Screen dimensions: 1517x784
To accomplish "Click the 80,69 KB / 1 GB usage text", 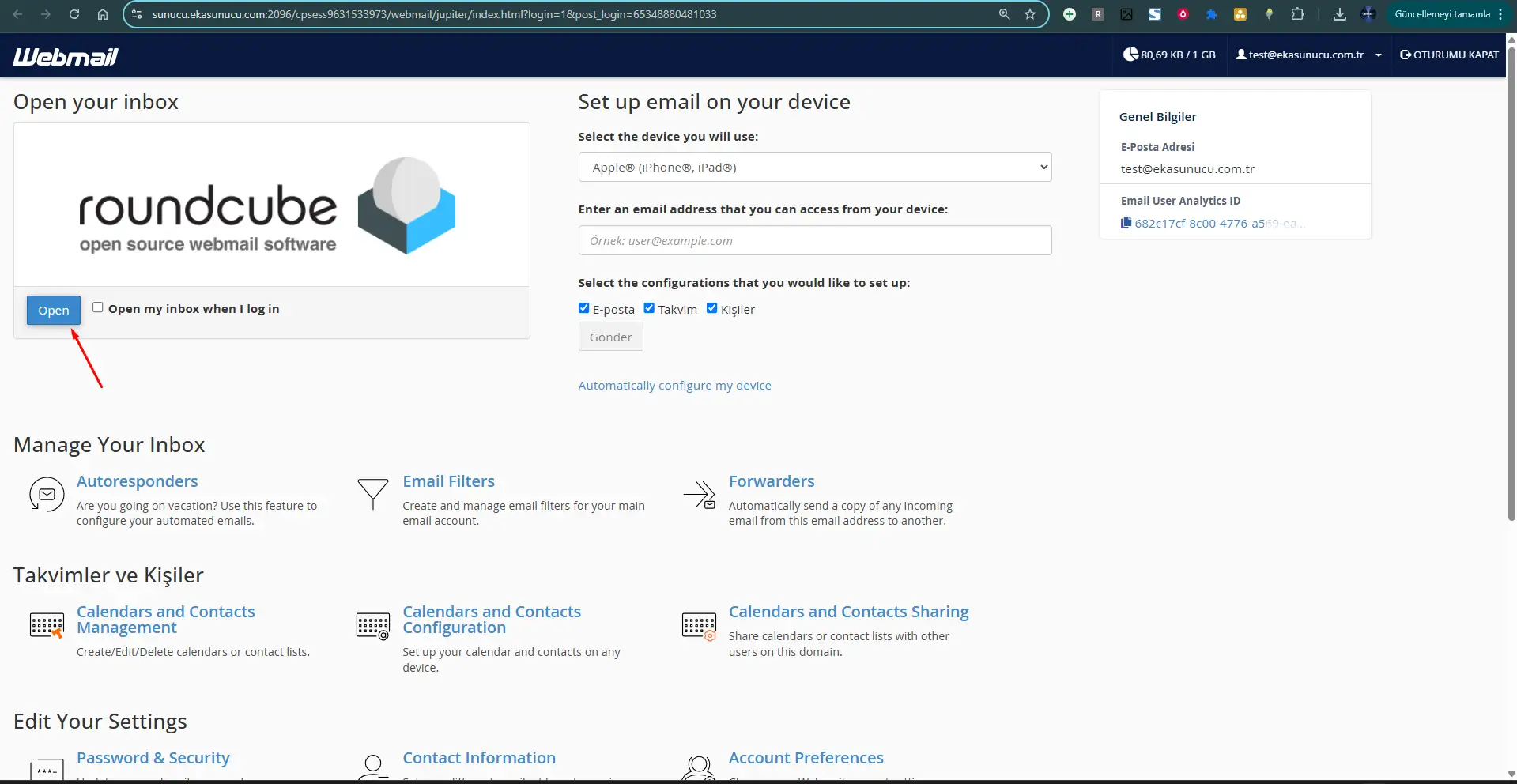I will [1178, 55].
